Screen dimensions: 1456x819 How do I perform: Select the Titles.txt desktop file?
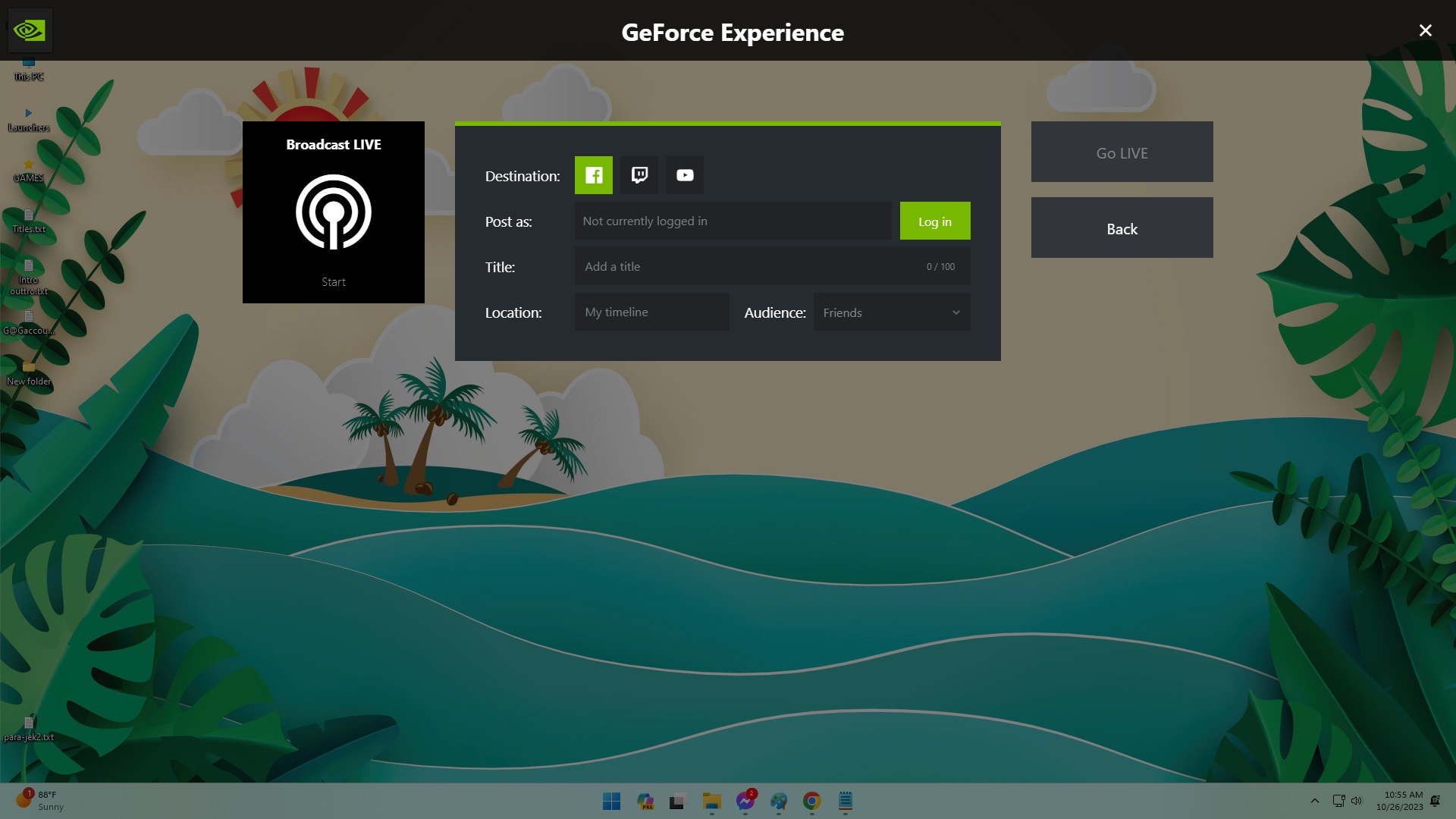tap(29, 221)
